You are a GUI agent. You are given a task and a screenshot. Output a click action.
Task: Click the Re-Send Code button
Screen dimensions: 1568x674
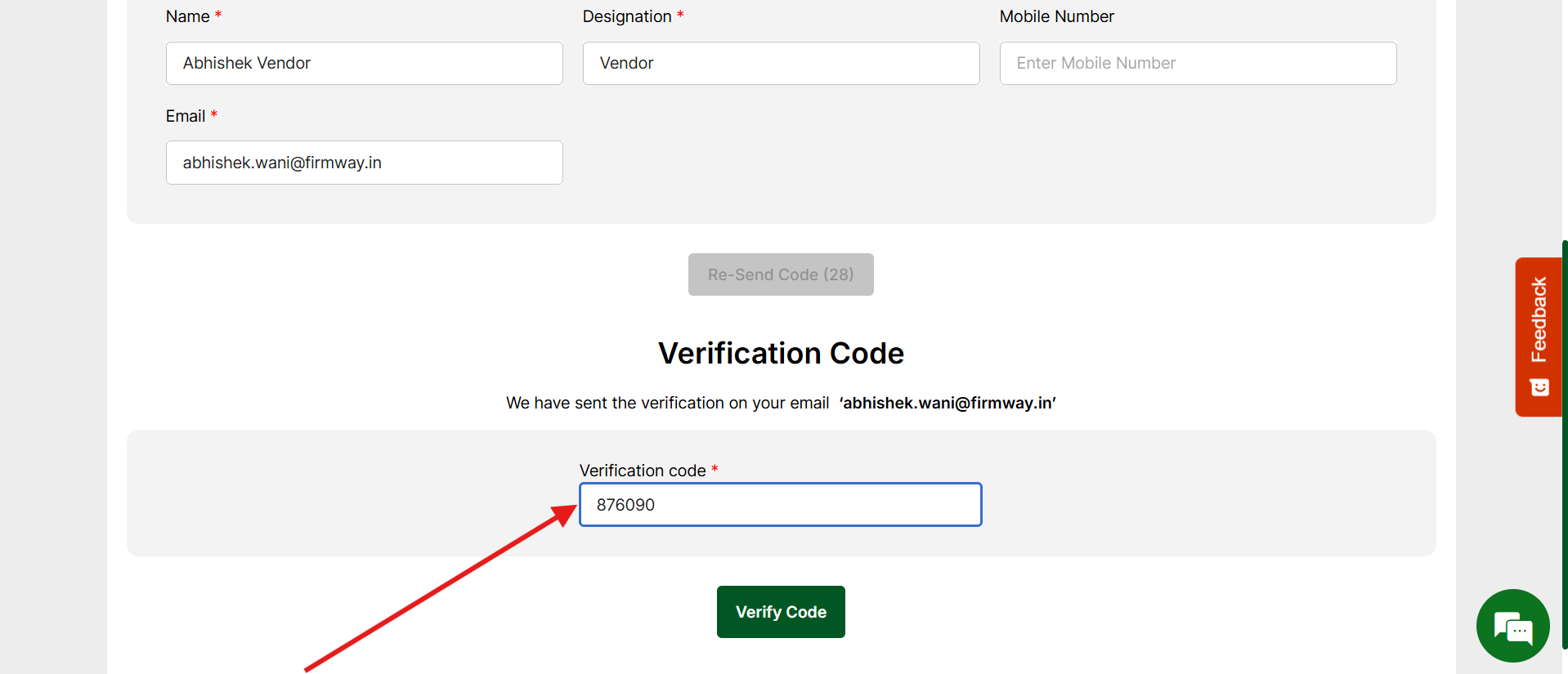tap(781, 275)
